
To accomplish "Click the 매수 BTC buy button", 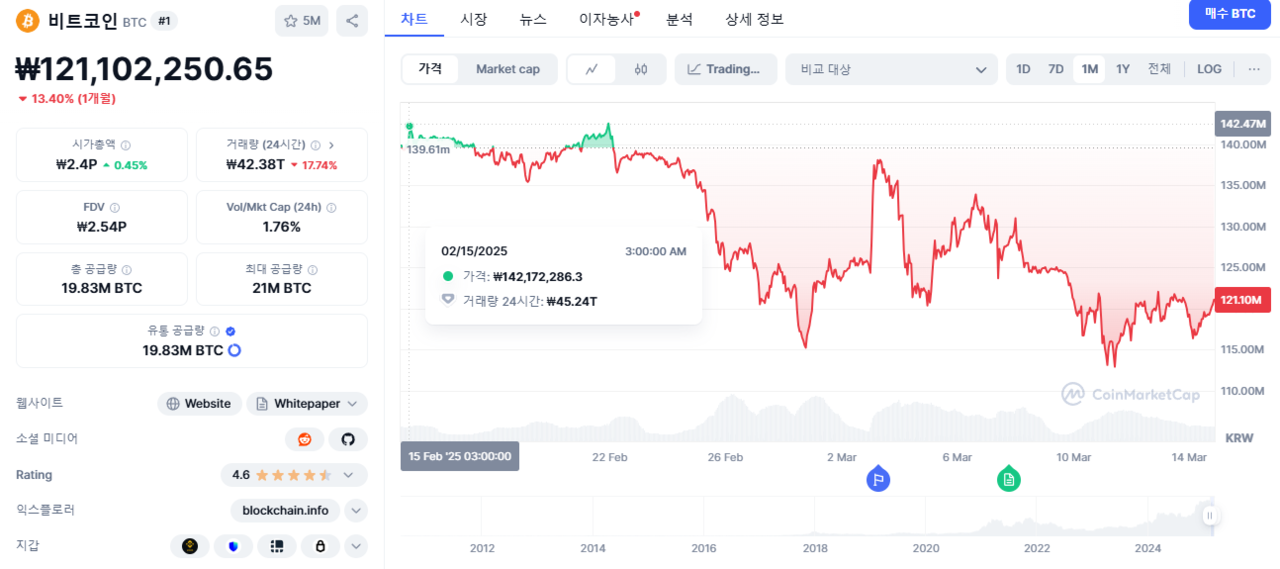I will point(1229,14).
